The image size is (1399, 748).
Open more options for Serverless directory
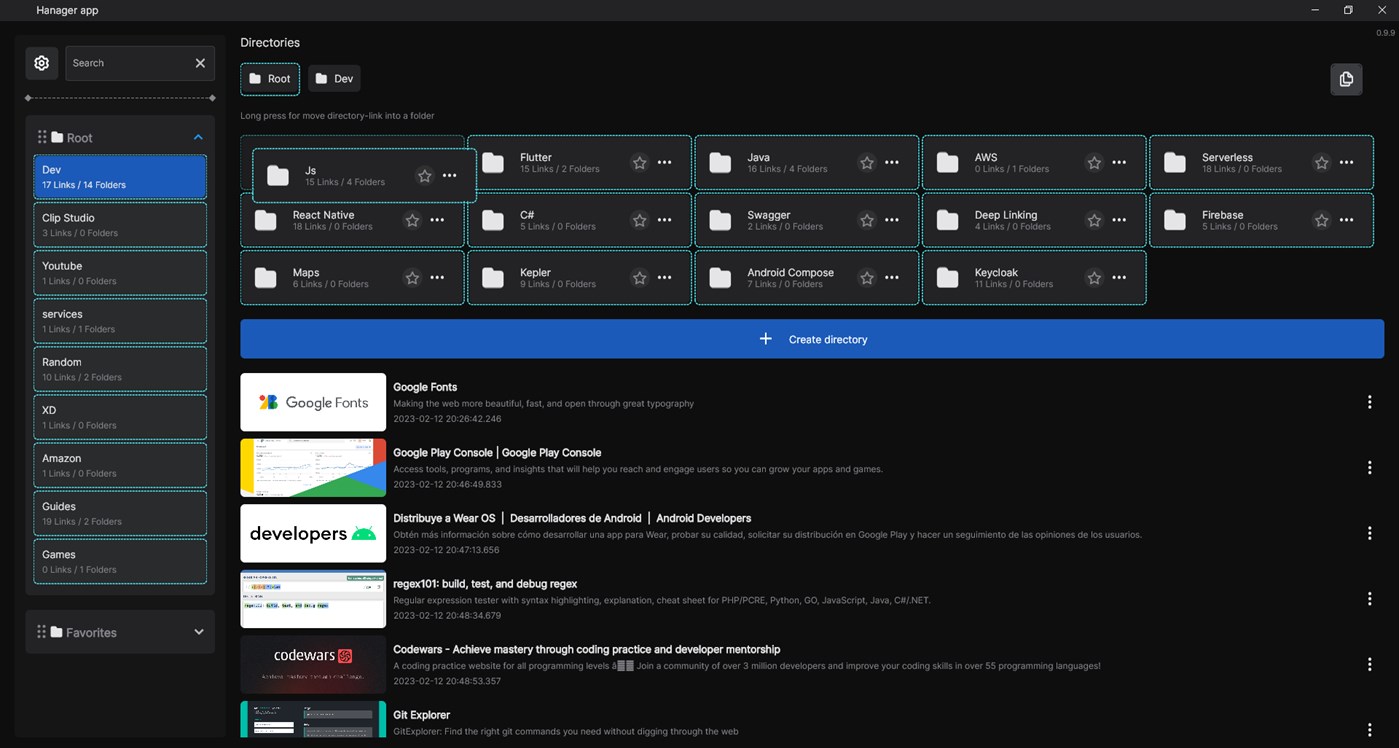pos(1347,162)
